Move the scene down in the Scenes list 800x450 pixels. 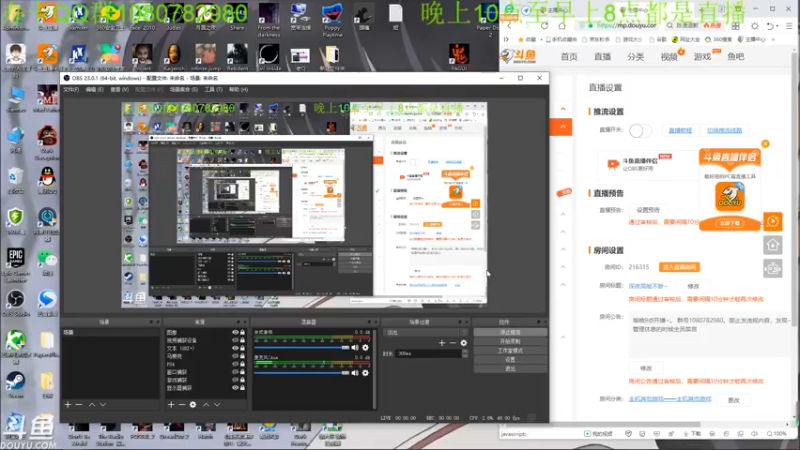tap(103, 405)
